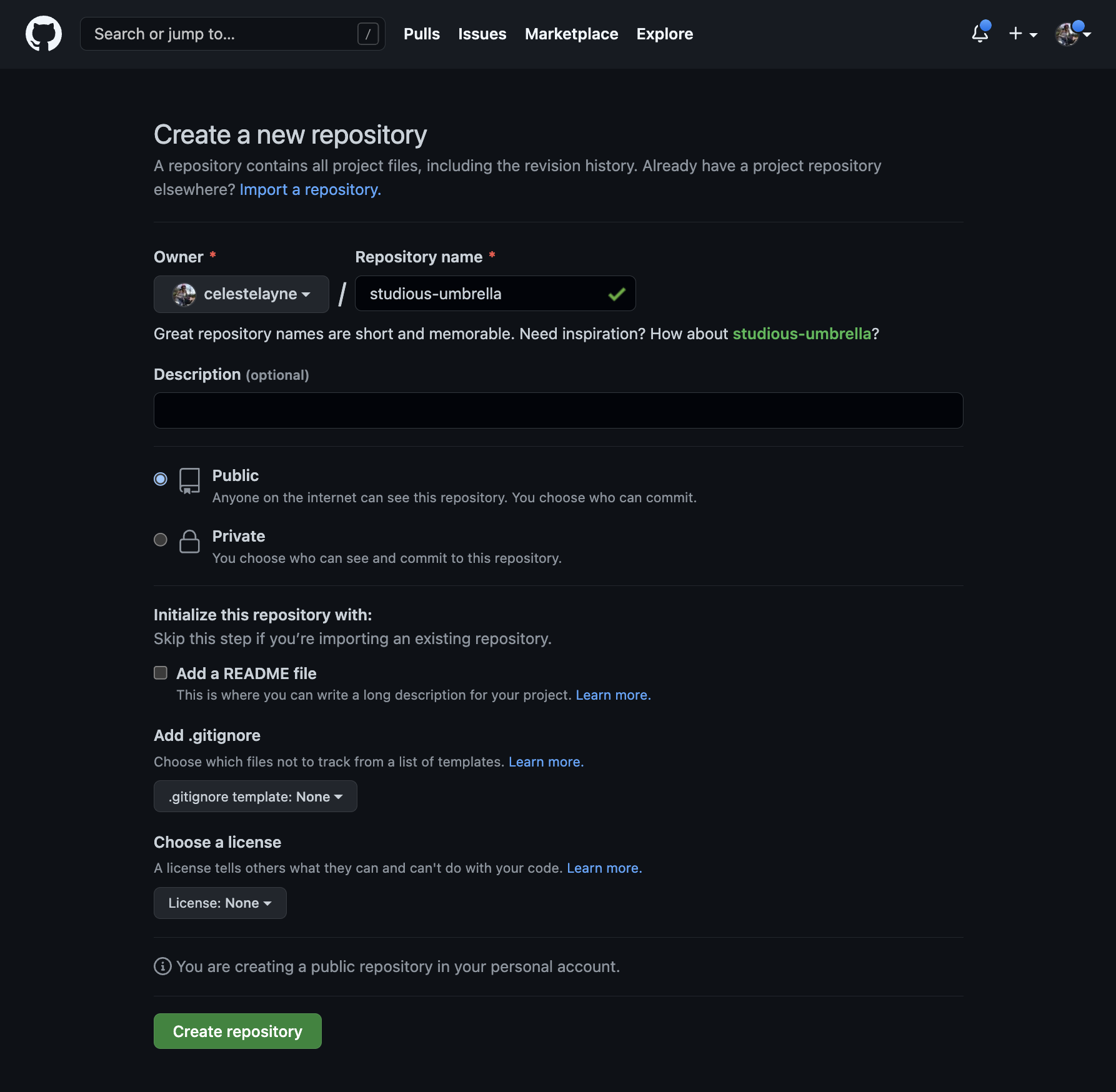Click into the Description text field
The height and width of the screenshot is (1092, 1116).
[x=559, y=410]
